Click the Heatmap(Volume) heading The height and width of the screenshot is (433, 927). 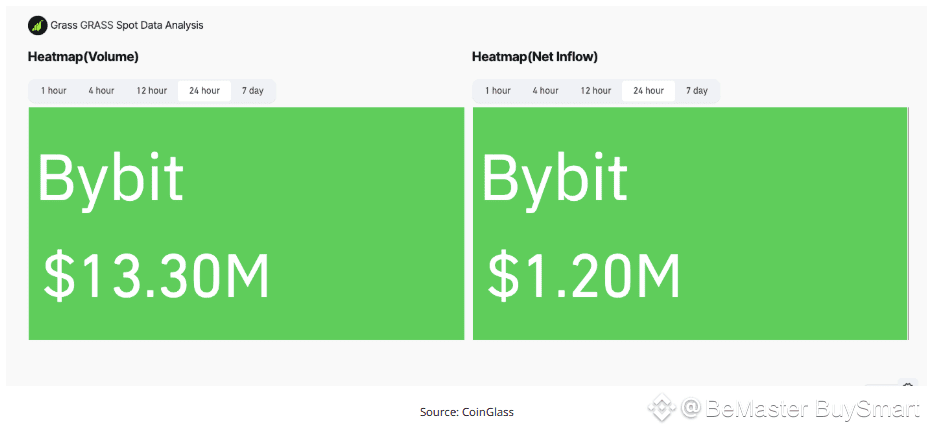83,57
